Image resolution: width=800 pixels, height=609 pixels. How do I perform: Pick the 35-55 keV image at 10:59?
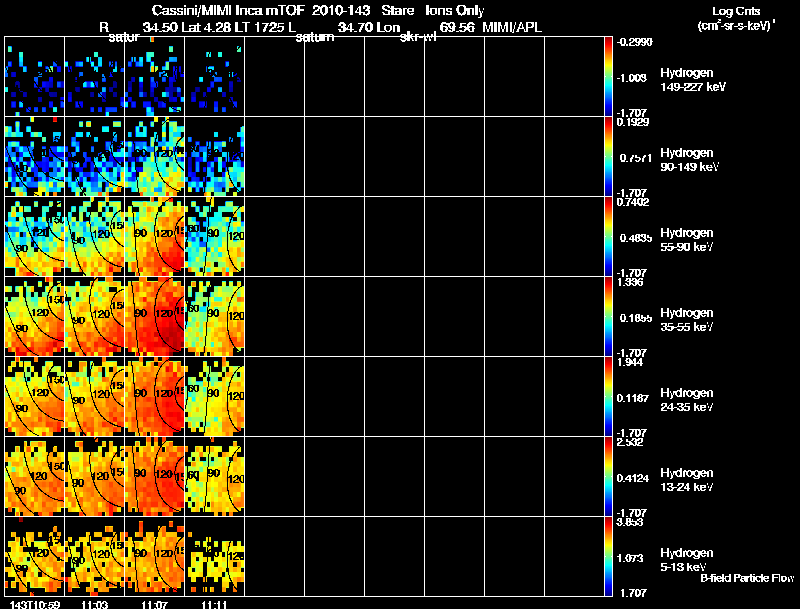(35, 317)
